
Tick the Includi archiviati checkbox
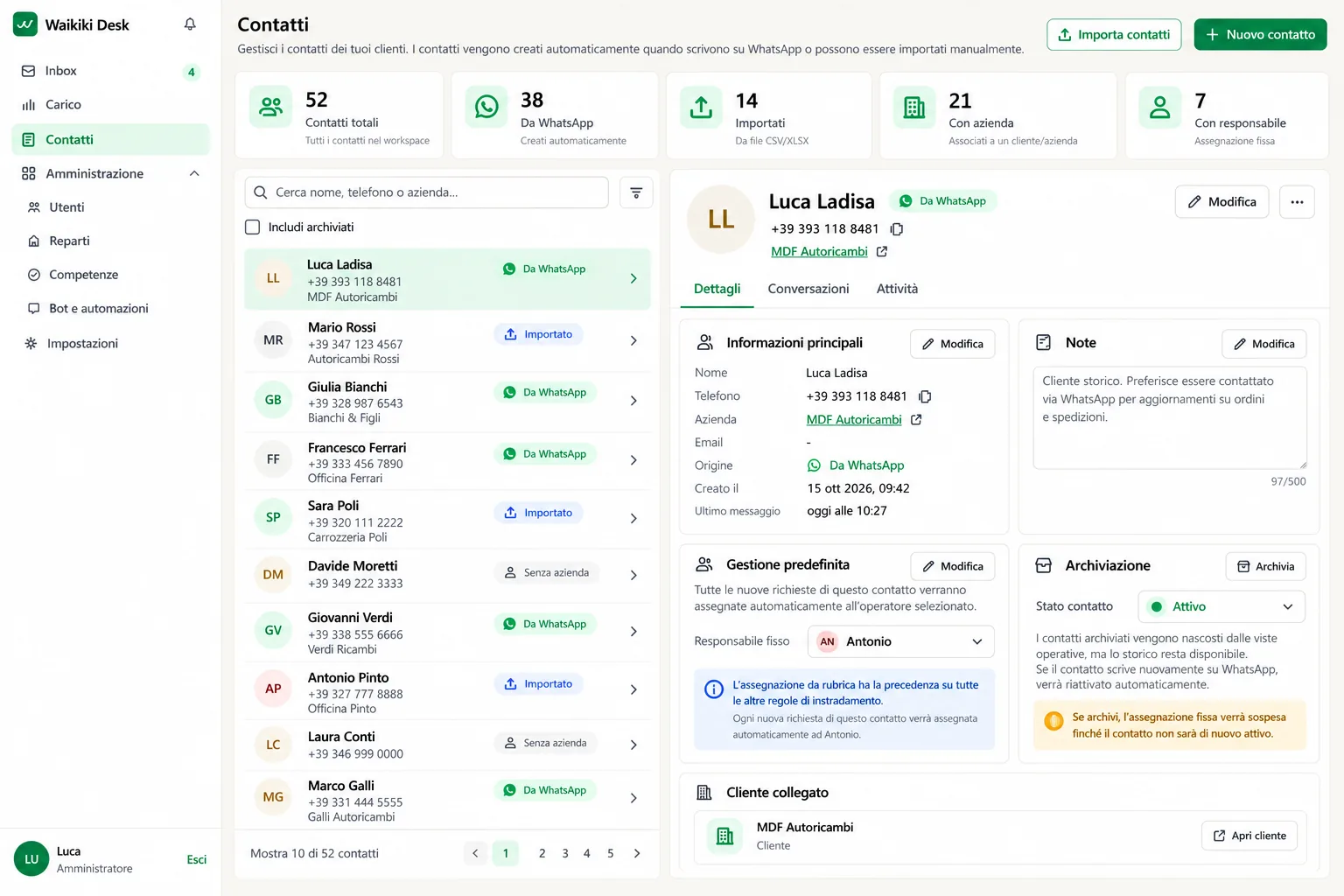(253, 227)
